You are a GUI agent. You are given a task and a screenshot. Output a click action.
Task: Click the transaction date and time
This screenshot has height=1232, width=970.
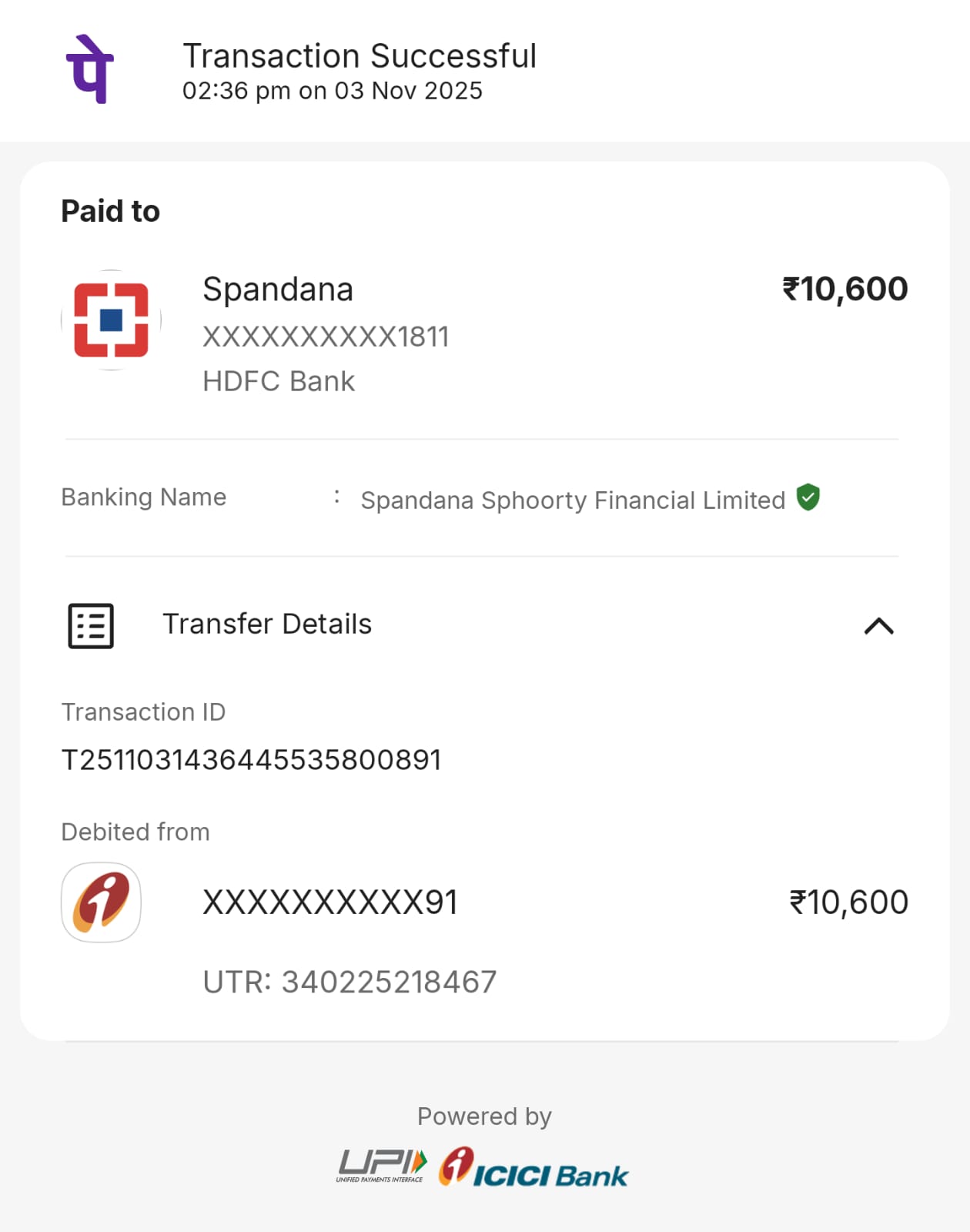click(332, 91)
